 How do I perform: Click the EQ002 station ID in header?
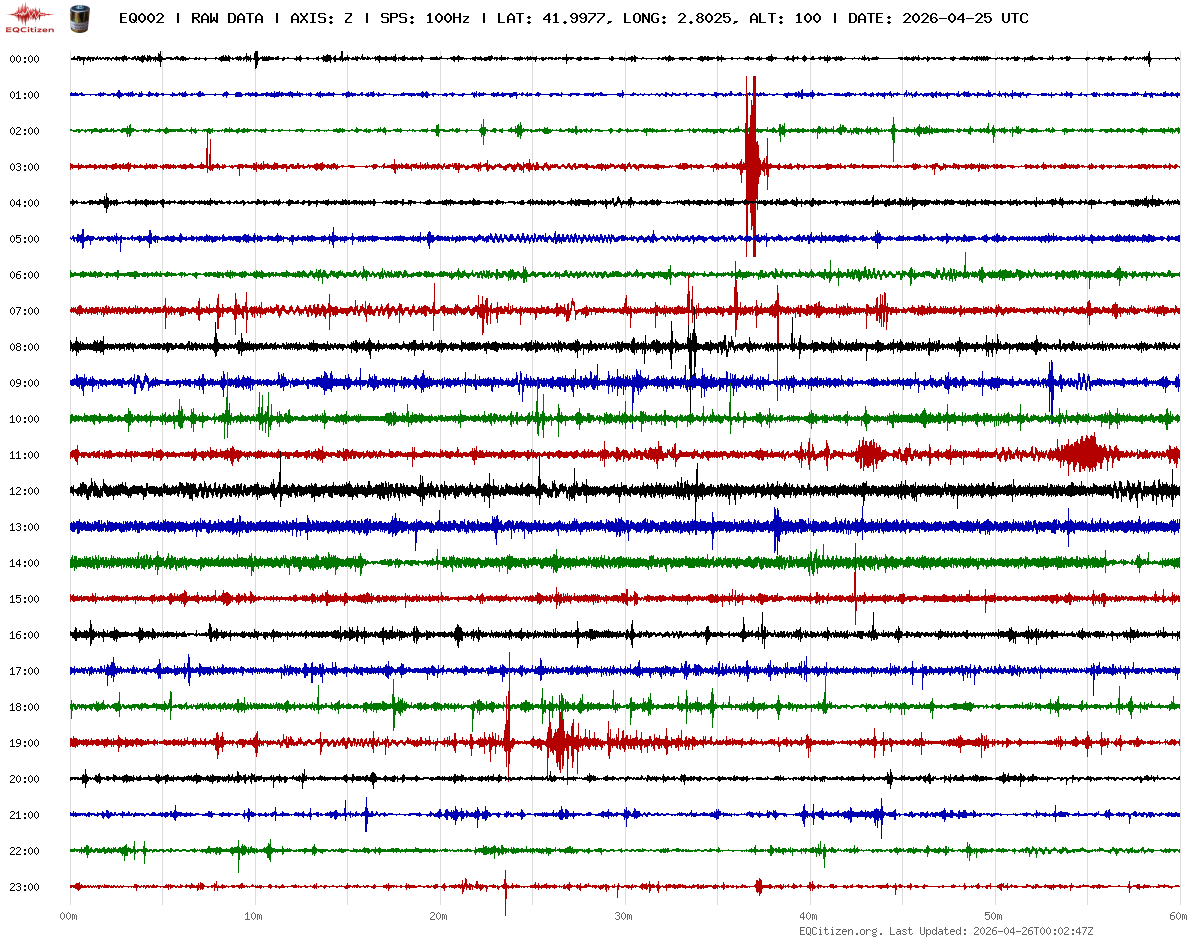tap(142, 18)
